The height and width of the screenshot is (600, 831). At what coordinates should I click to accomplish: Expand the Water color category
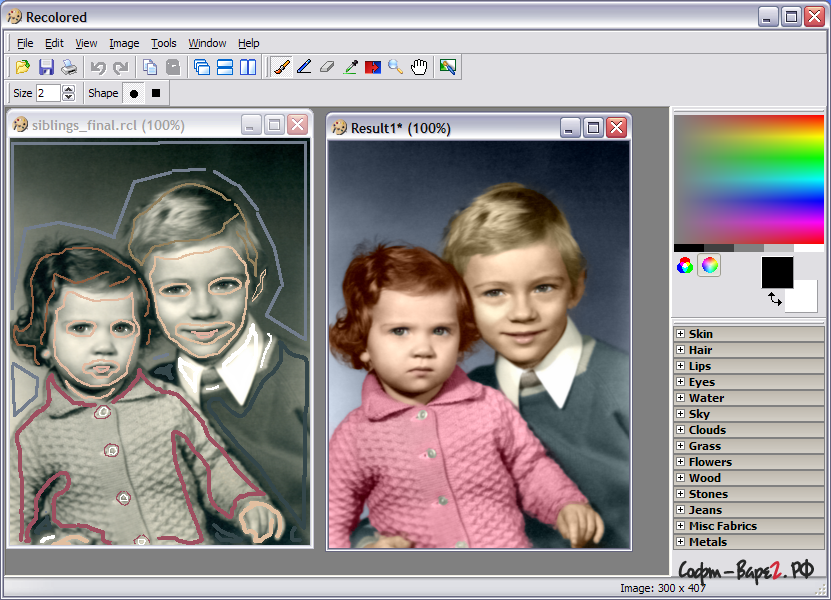(x=680, y=398)
